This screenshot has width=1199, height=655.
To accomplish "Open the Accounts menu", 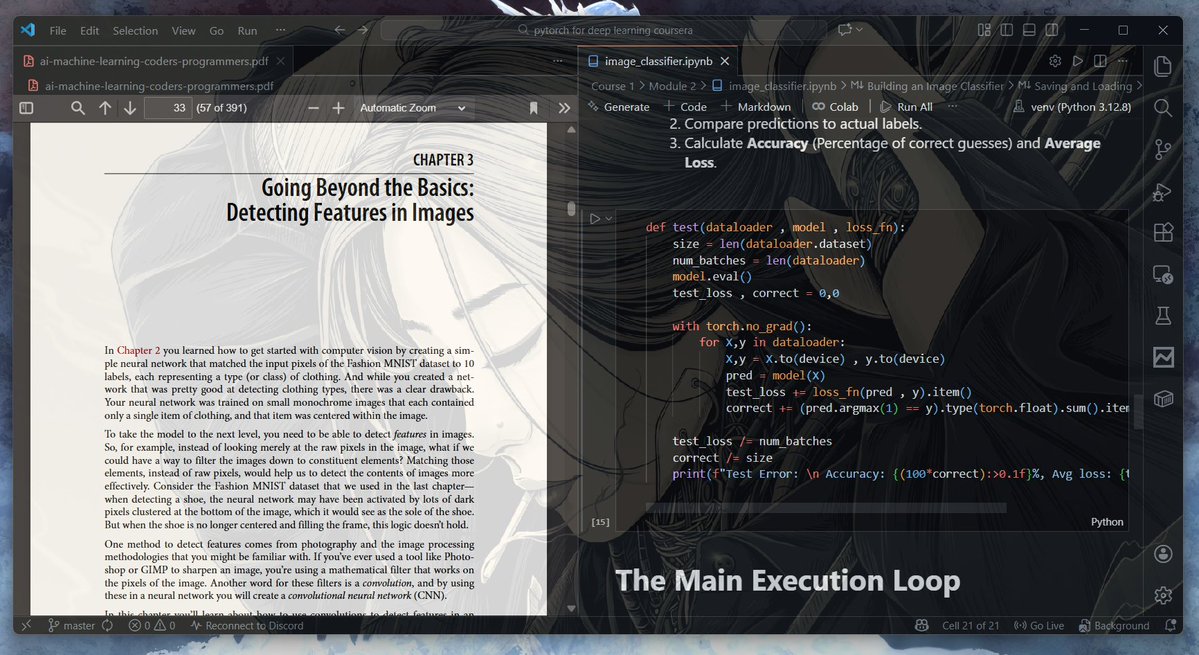I will click(1163, 554).
